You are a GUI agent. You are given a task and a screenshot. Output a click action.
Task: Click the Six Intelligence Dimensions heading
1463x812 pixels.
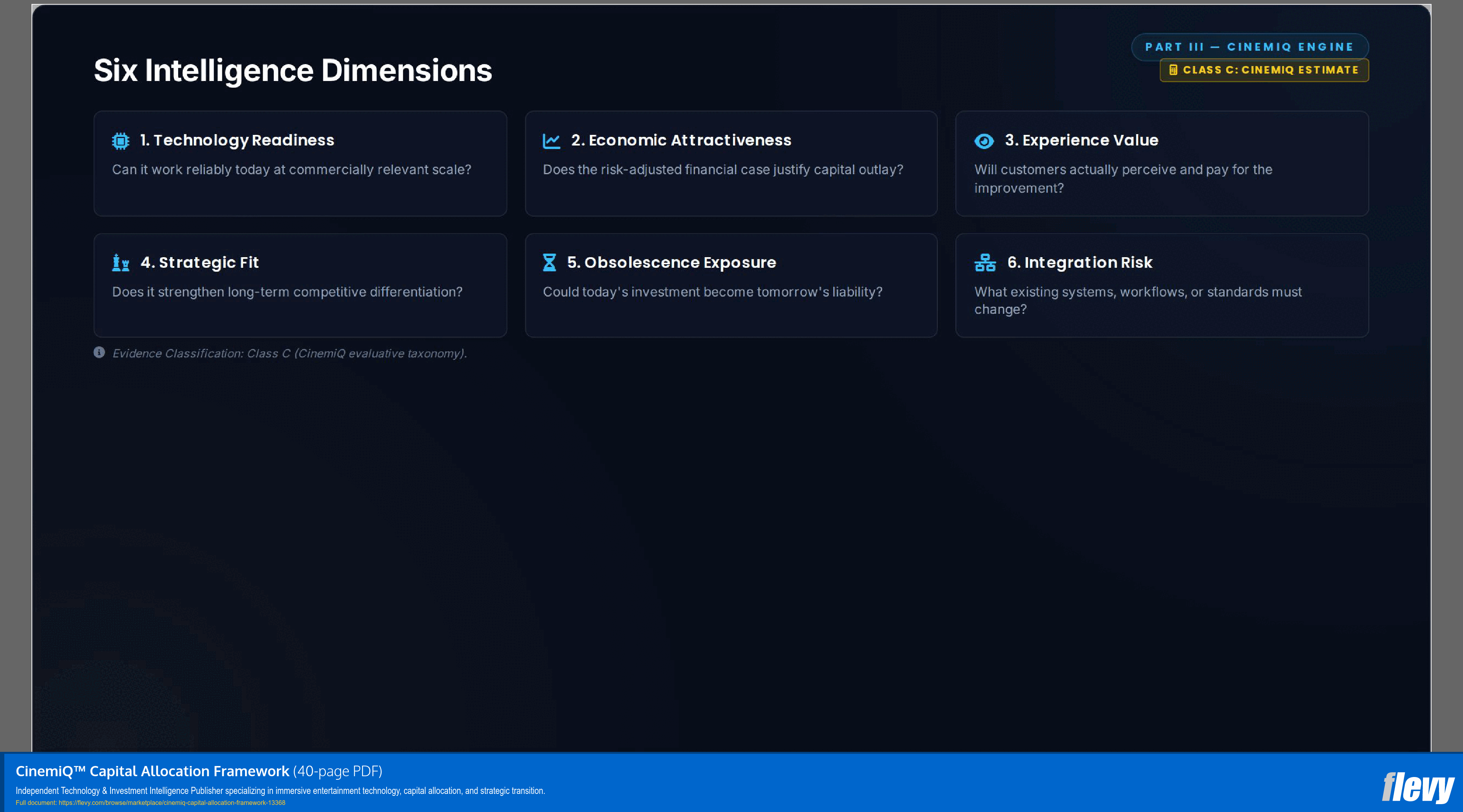tap(293, 70)
